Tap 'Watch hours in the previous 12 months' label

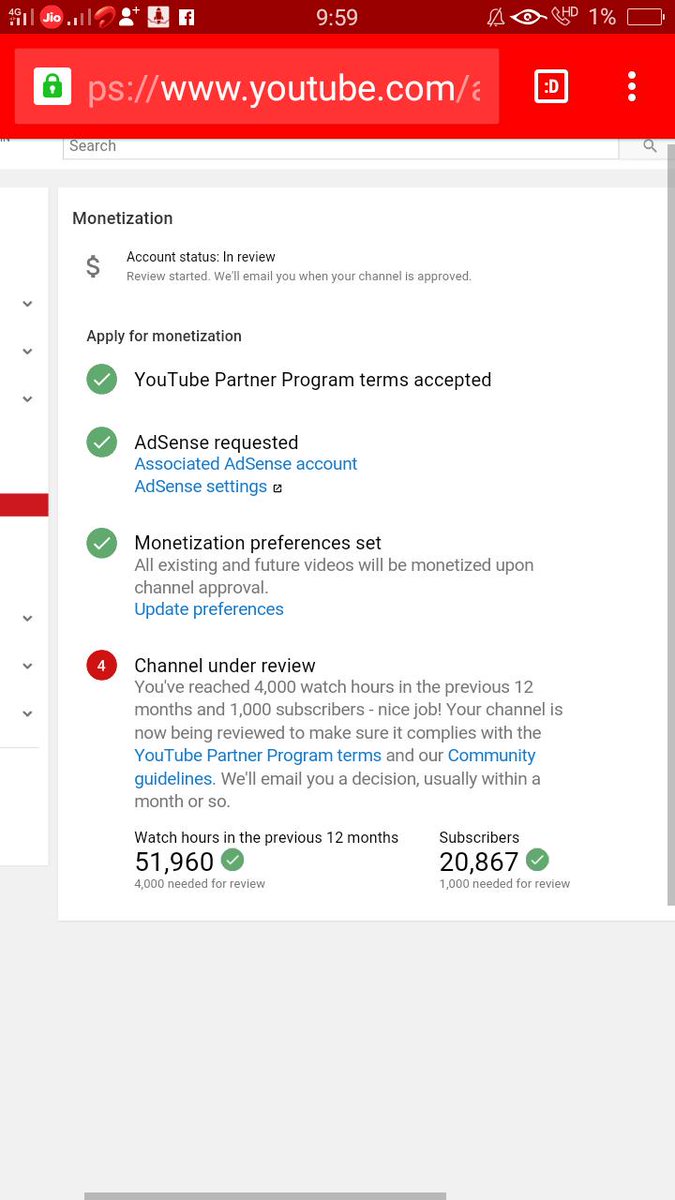(x=266, y=837)
